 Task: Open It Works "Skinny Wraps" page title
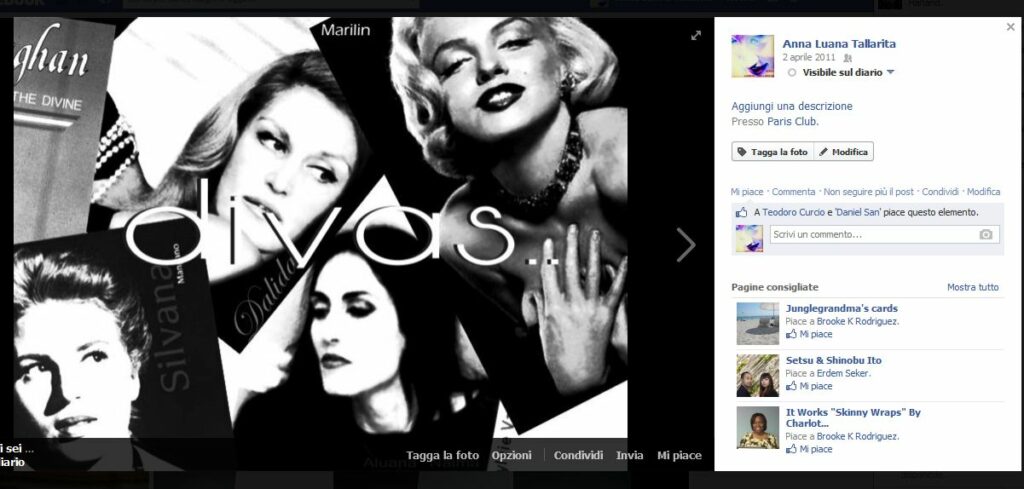853,418
